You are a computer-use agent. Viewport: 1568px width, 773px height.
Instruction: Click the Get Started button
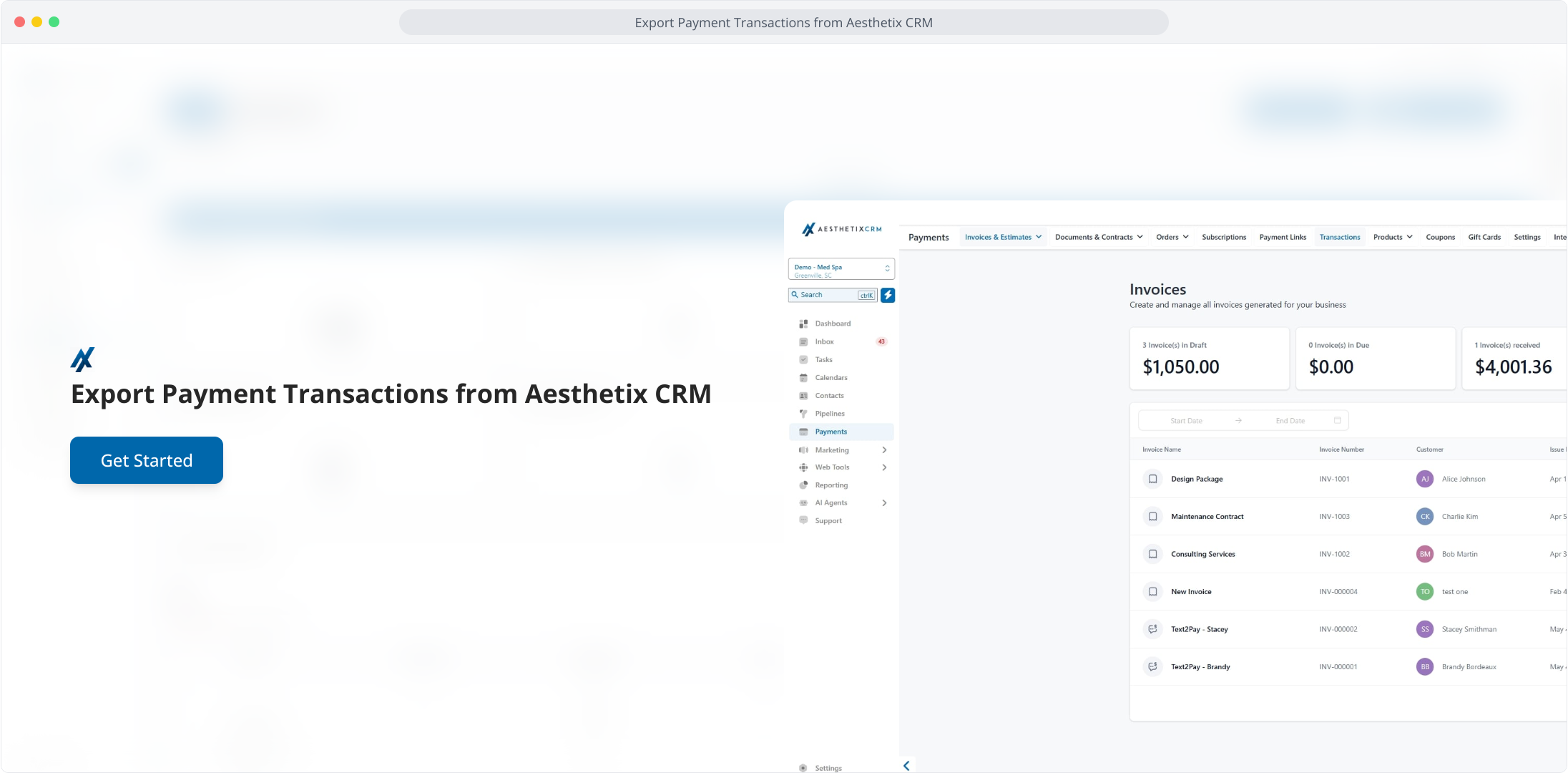click(147, 460)
